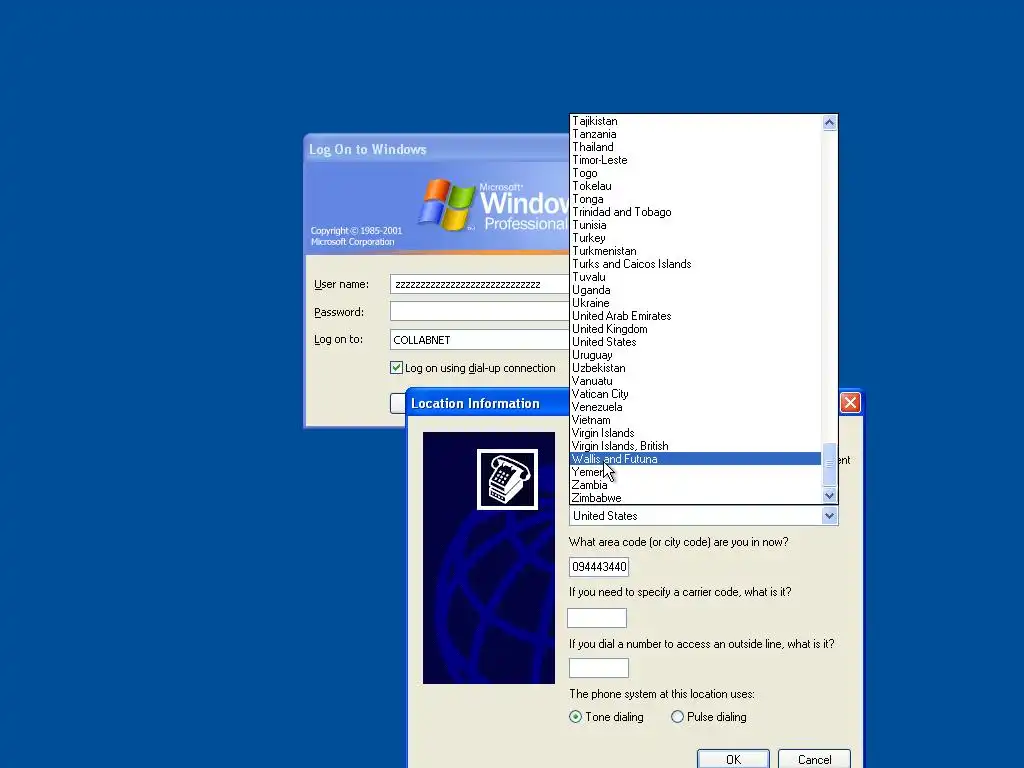Click the telephone icon in Location Information
Viewport: 1024px width, 768px height.
point(507,479)
